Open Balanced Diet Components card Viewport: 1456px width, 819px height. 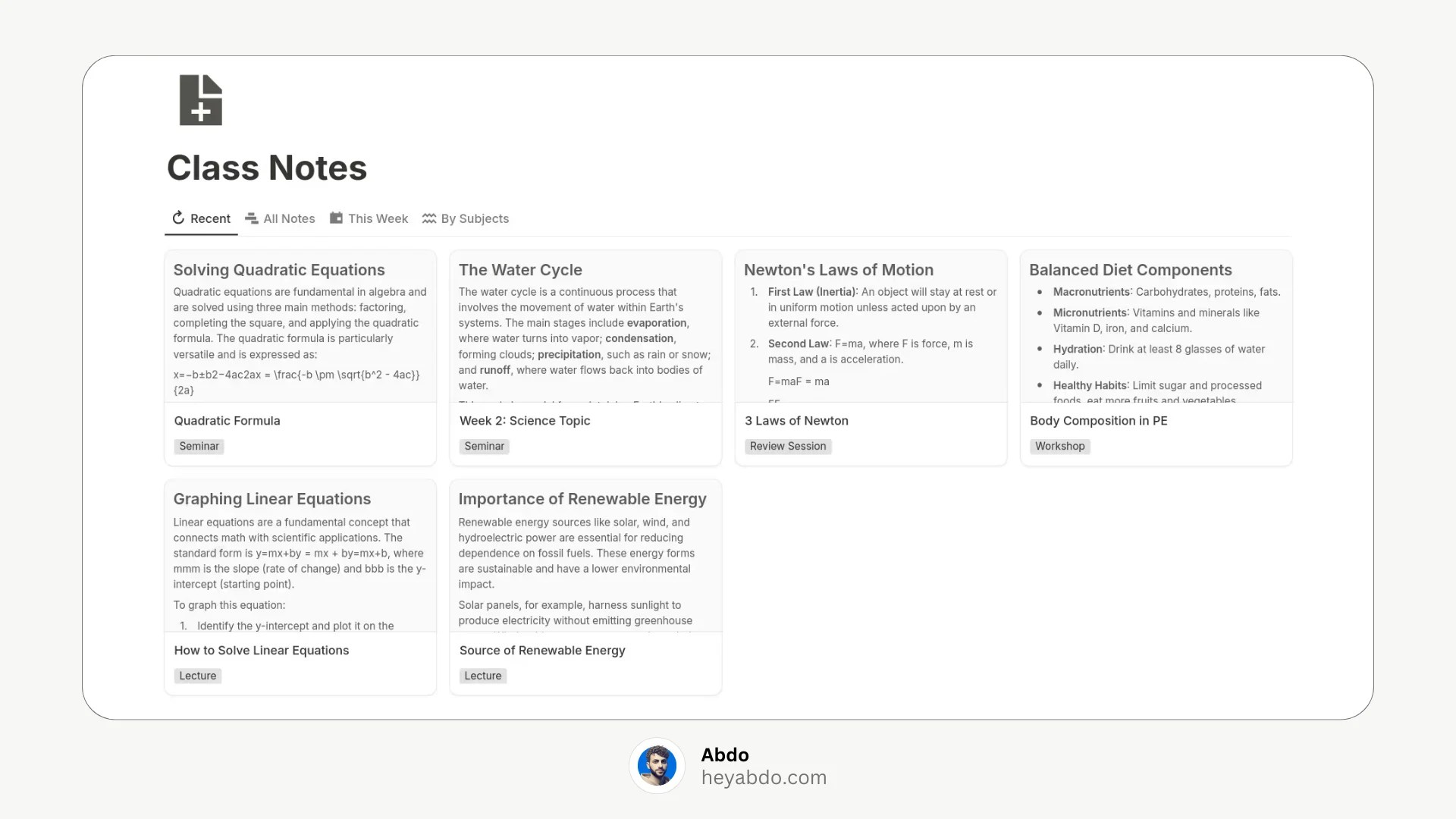(1156, 358)
